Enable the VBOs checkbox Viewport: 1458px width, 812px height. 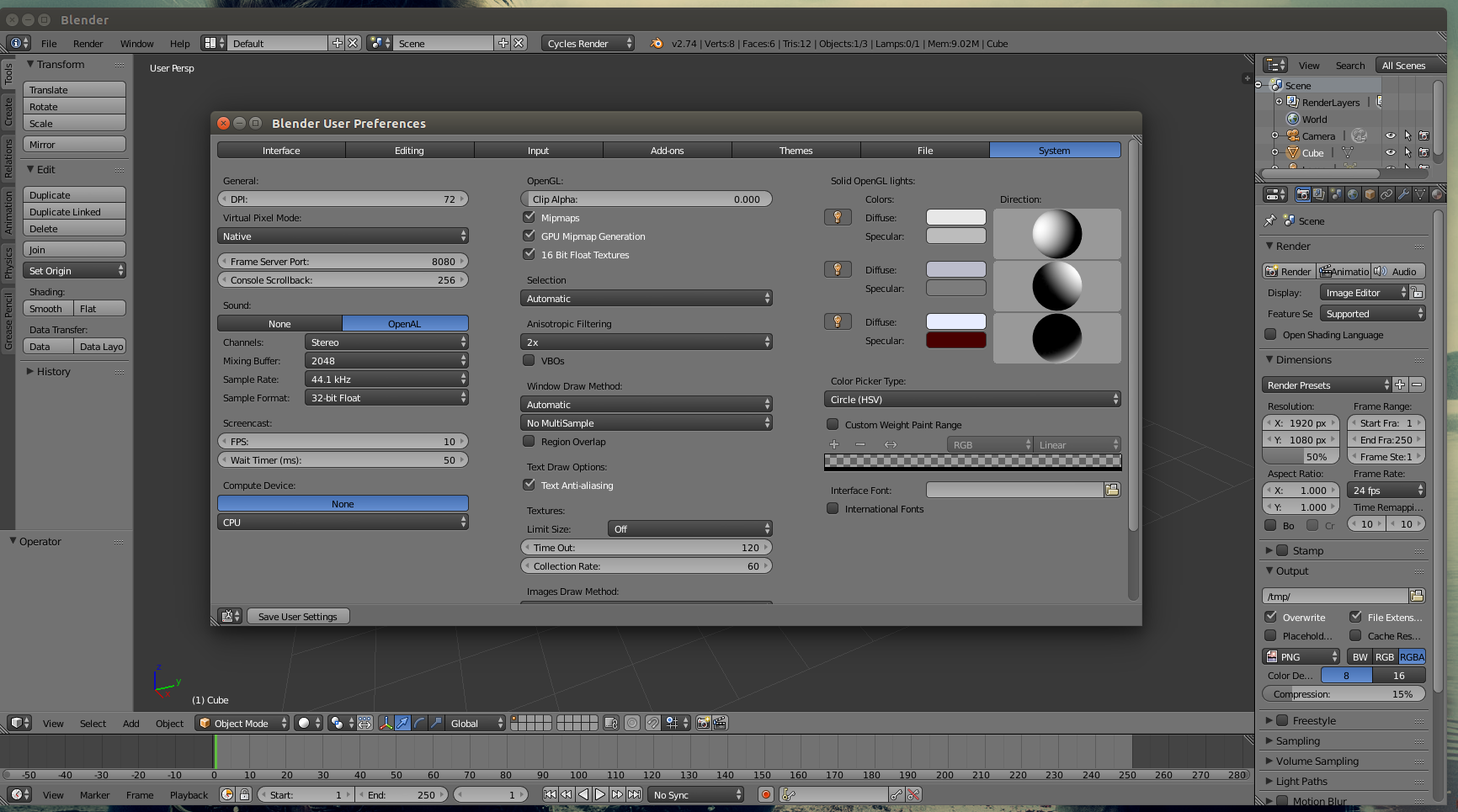point(529,360)
